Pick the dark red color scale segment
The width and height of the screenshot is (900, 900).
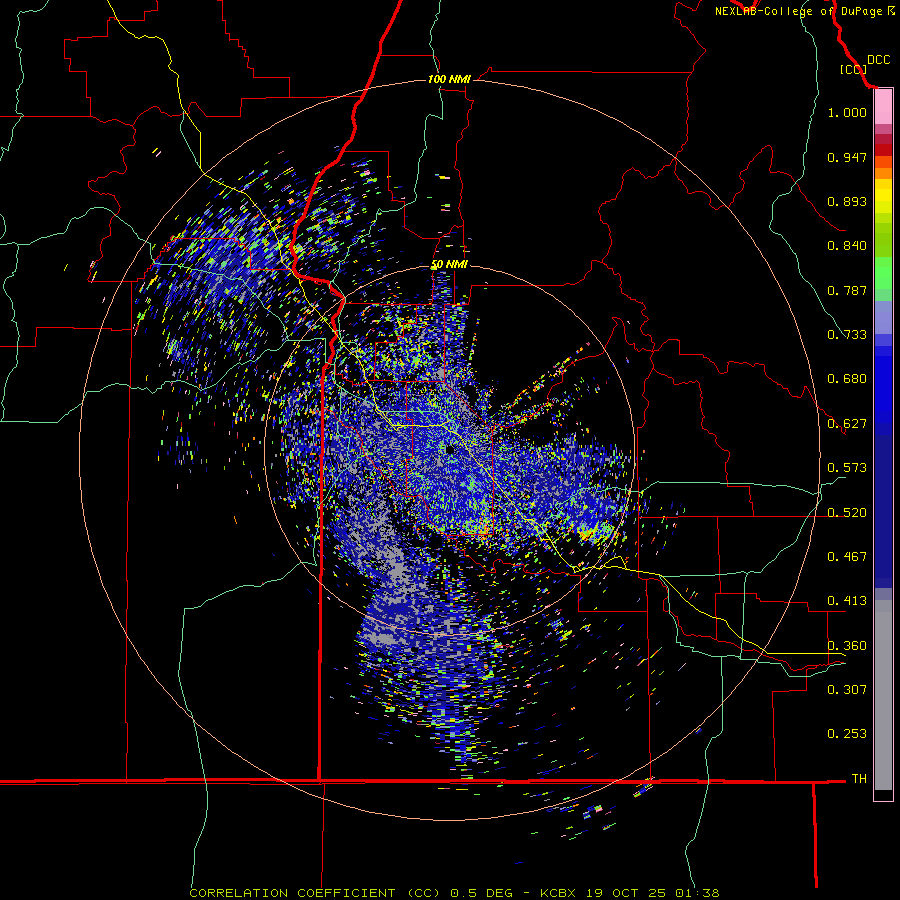(x=883, y=150)
